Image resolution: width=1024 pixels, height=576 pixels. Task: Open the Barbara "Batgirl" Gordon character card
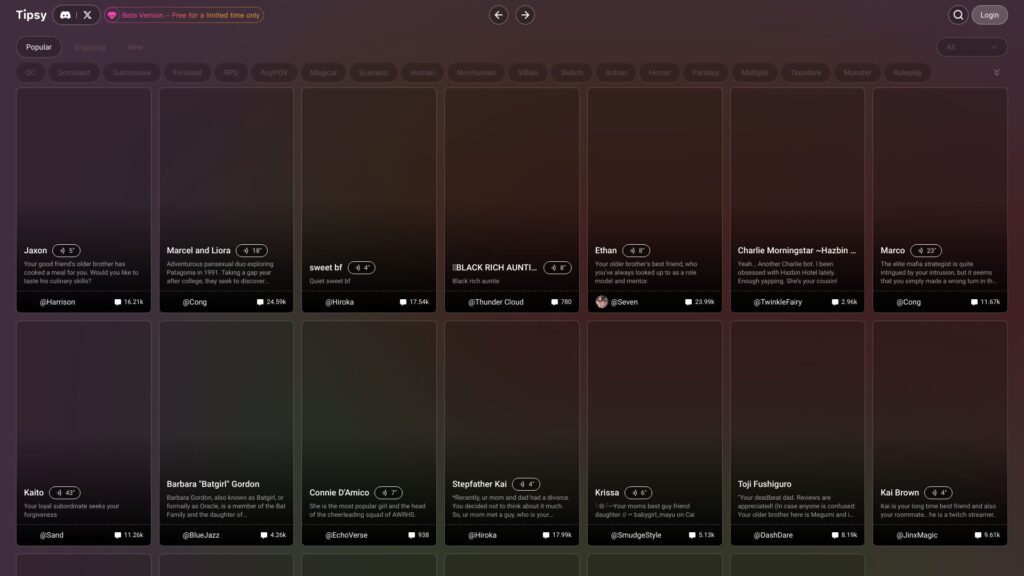tap(226, 433)
